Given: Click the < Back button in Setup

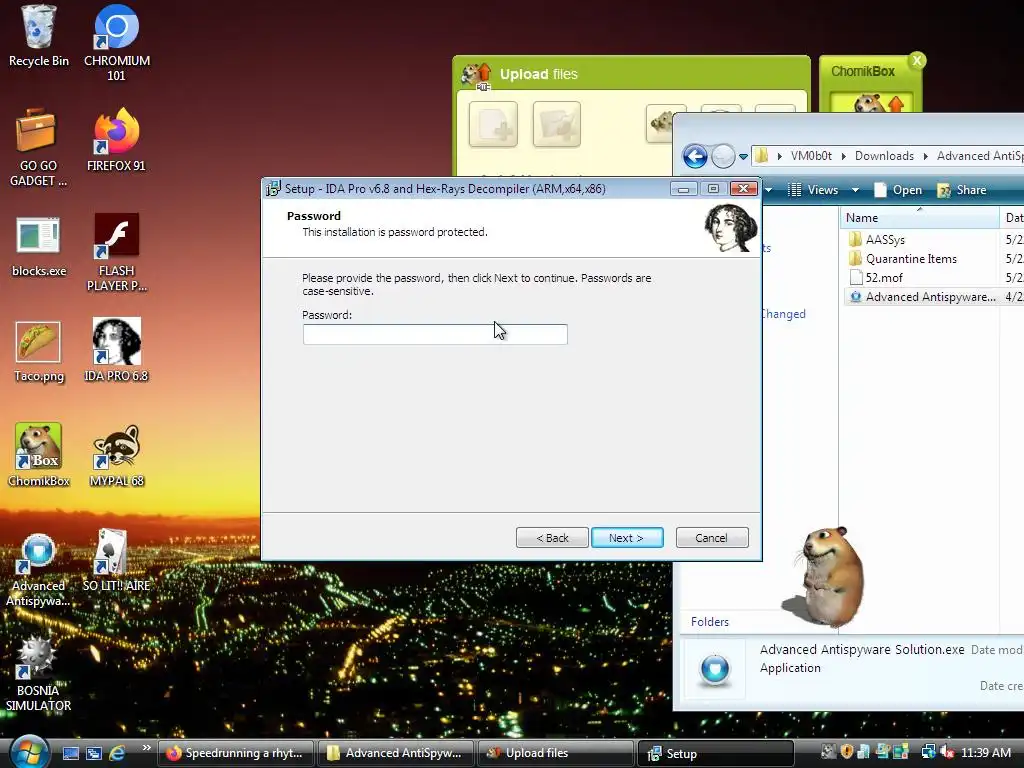Looking at the screenshot, I should [552, 537].
